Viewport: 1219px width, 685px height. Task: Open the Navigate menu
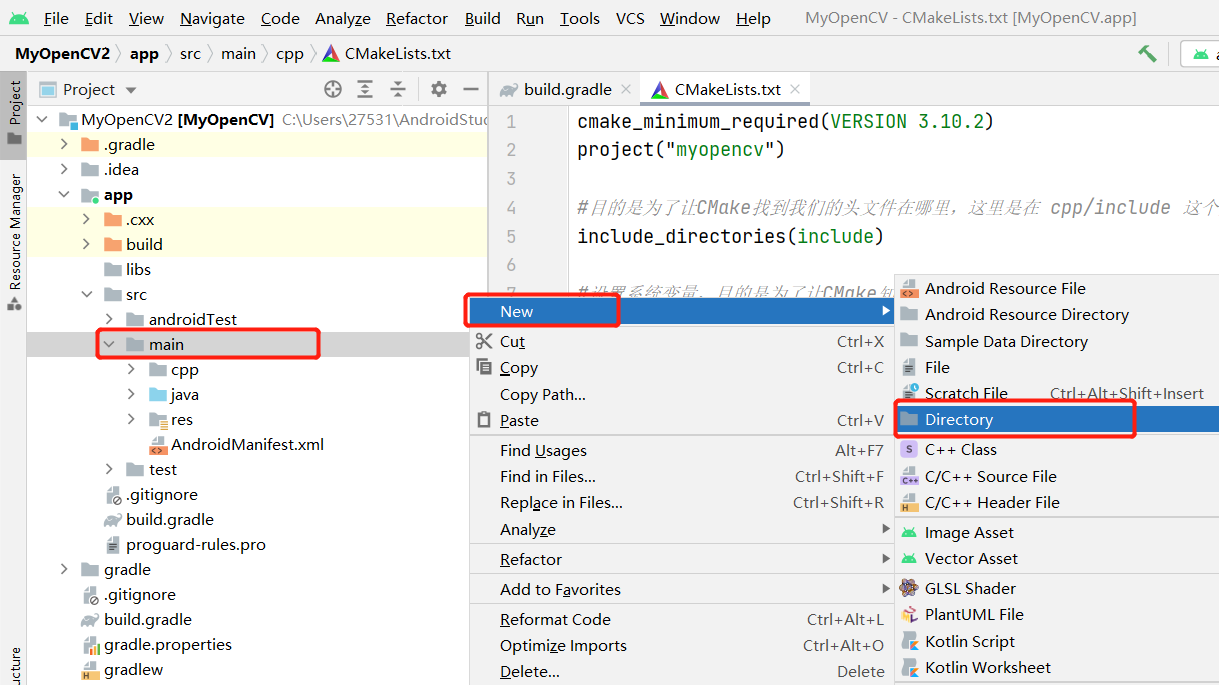tap(212, 18)
